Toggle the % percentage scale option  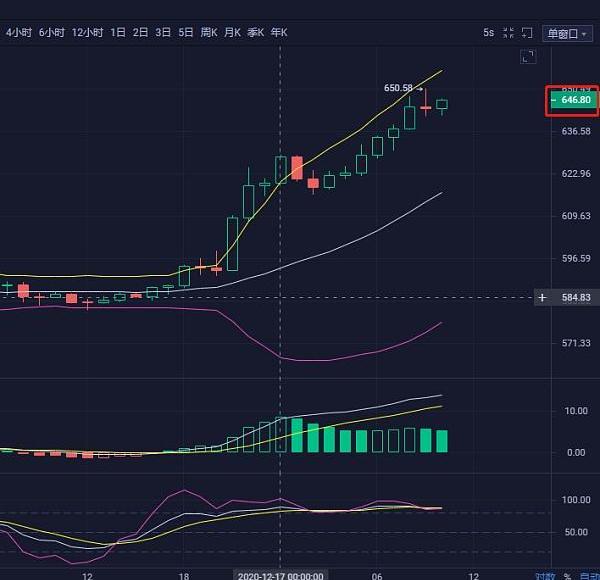(567, 575)
